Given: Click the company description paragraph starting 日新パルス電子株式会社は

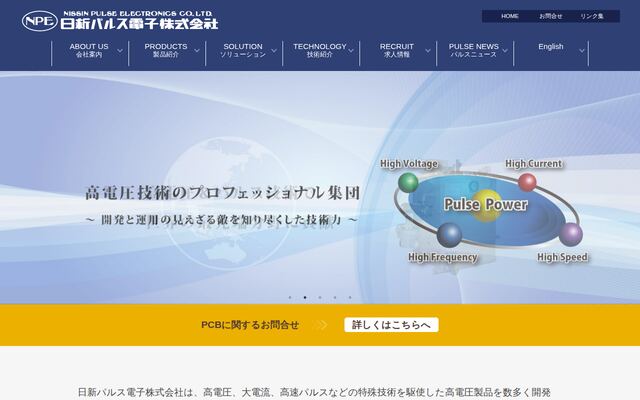Looking at the screenshot, I should (x=314, y=393).
